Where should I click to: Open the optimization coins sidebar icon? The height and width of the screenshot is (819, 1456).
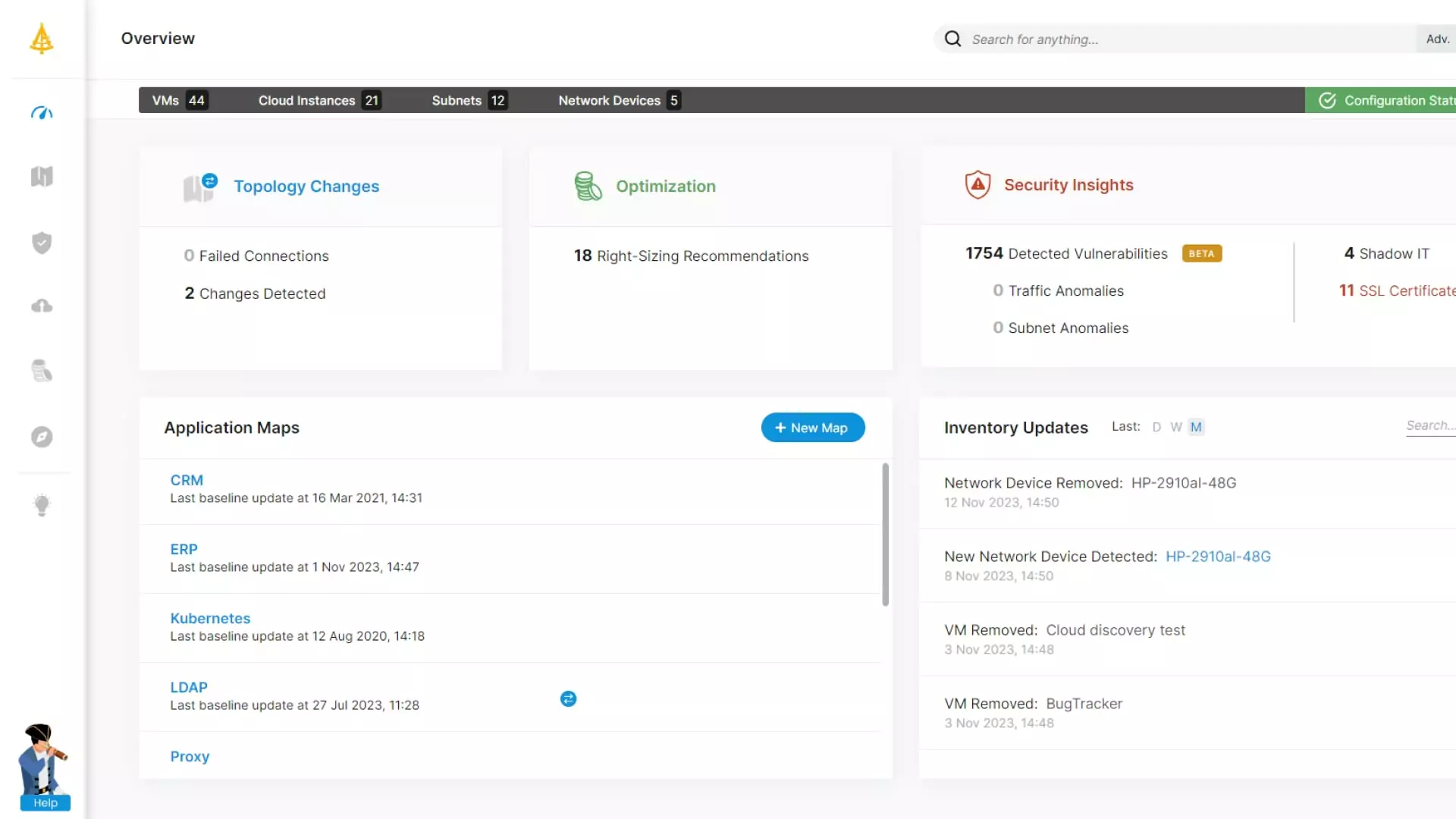42,371
